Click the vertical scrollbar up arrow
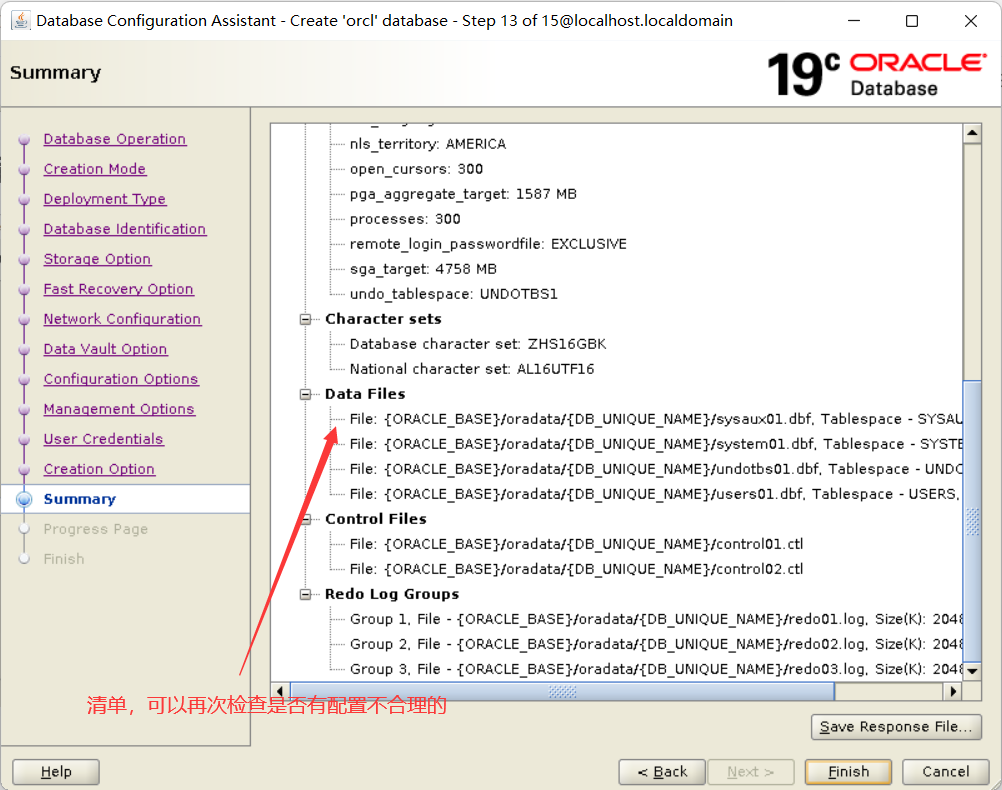Viewport: 1002px width, 790px height. [972, 133]
